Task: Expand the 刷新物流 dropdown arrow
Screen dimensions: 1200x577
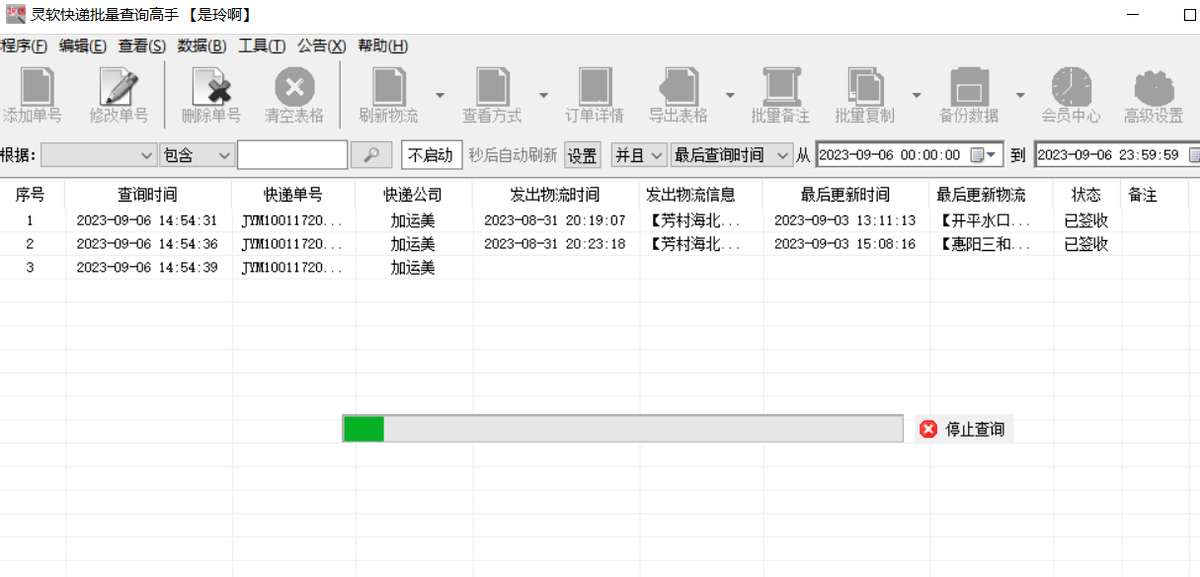Action: point(440,95)
